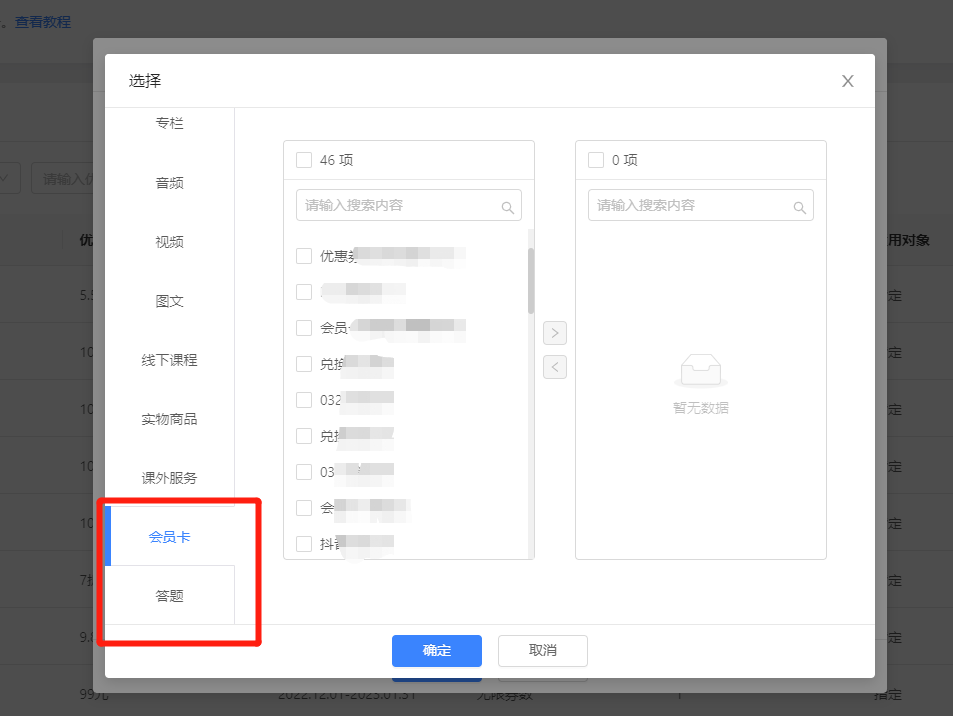The width and height of the screenshot is (953, 716).
Task: Check the first 优惠券 item checkbox
Action: 304,255
